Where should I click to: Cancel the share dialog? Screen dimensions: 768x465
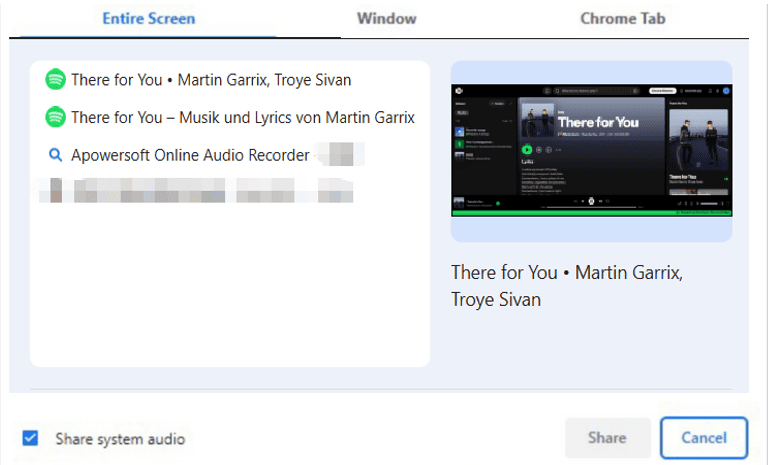tap(704, 438)
